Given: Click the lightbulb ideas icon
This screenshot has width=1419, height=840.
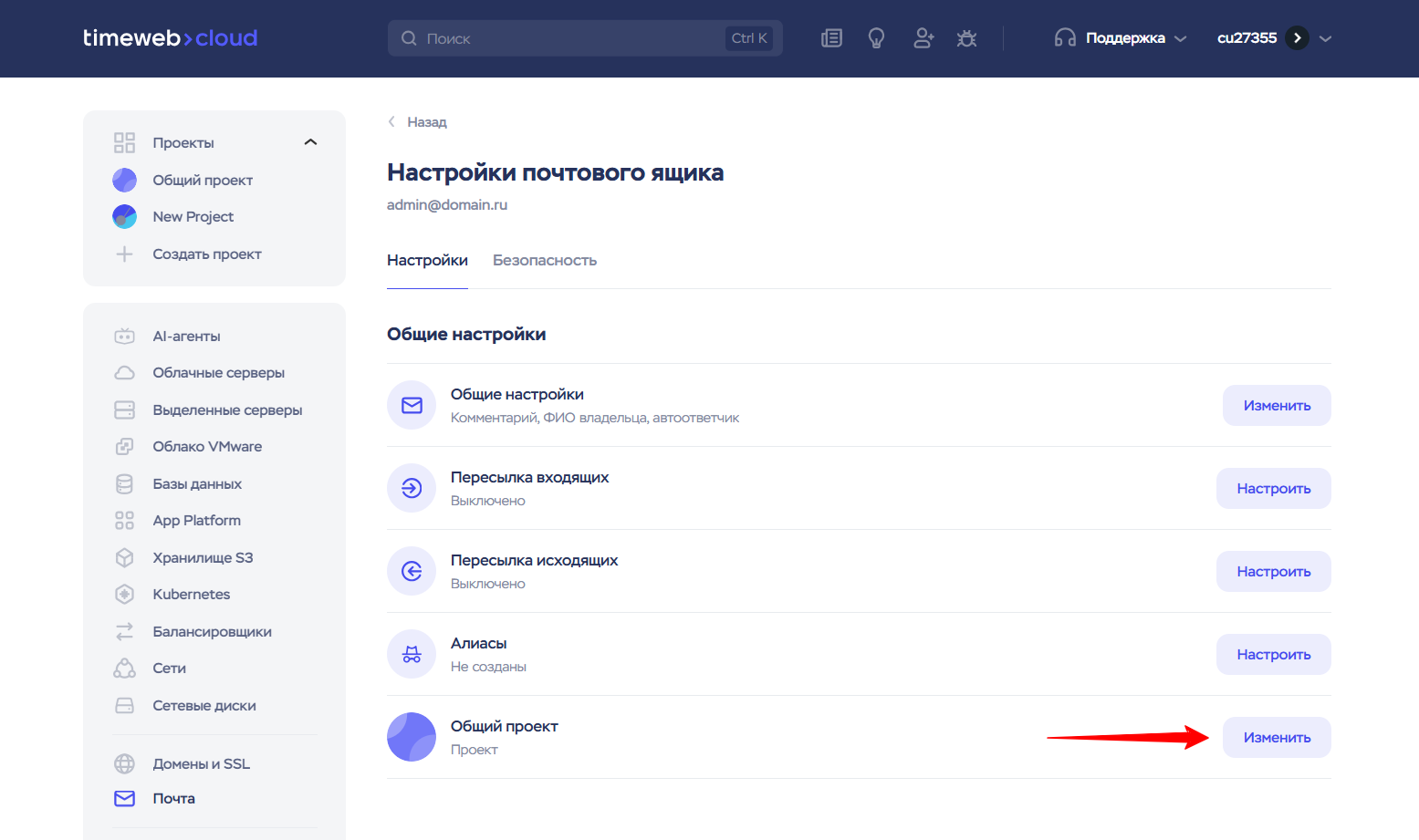Looking at the screenshot, I should pos(876,38).
